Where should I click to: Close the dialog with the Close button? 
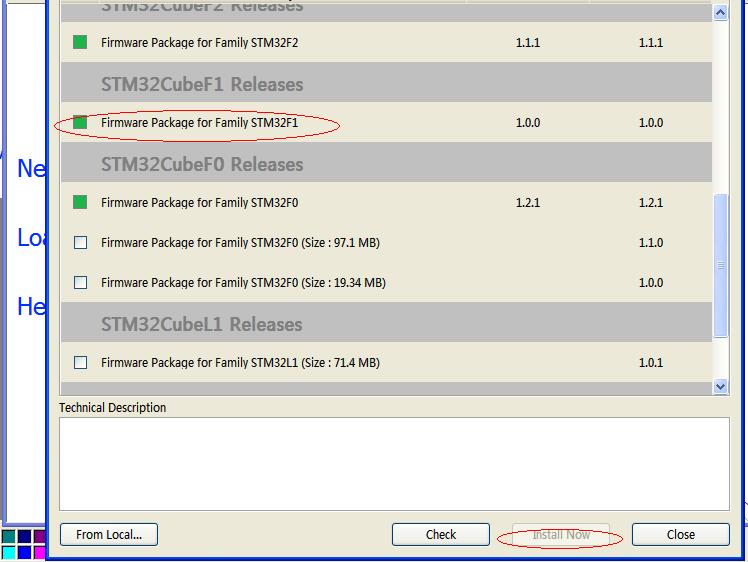coord(681,534)
